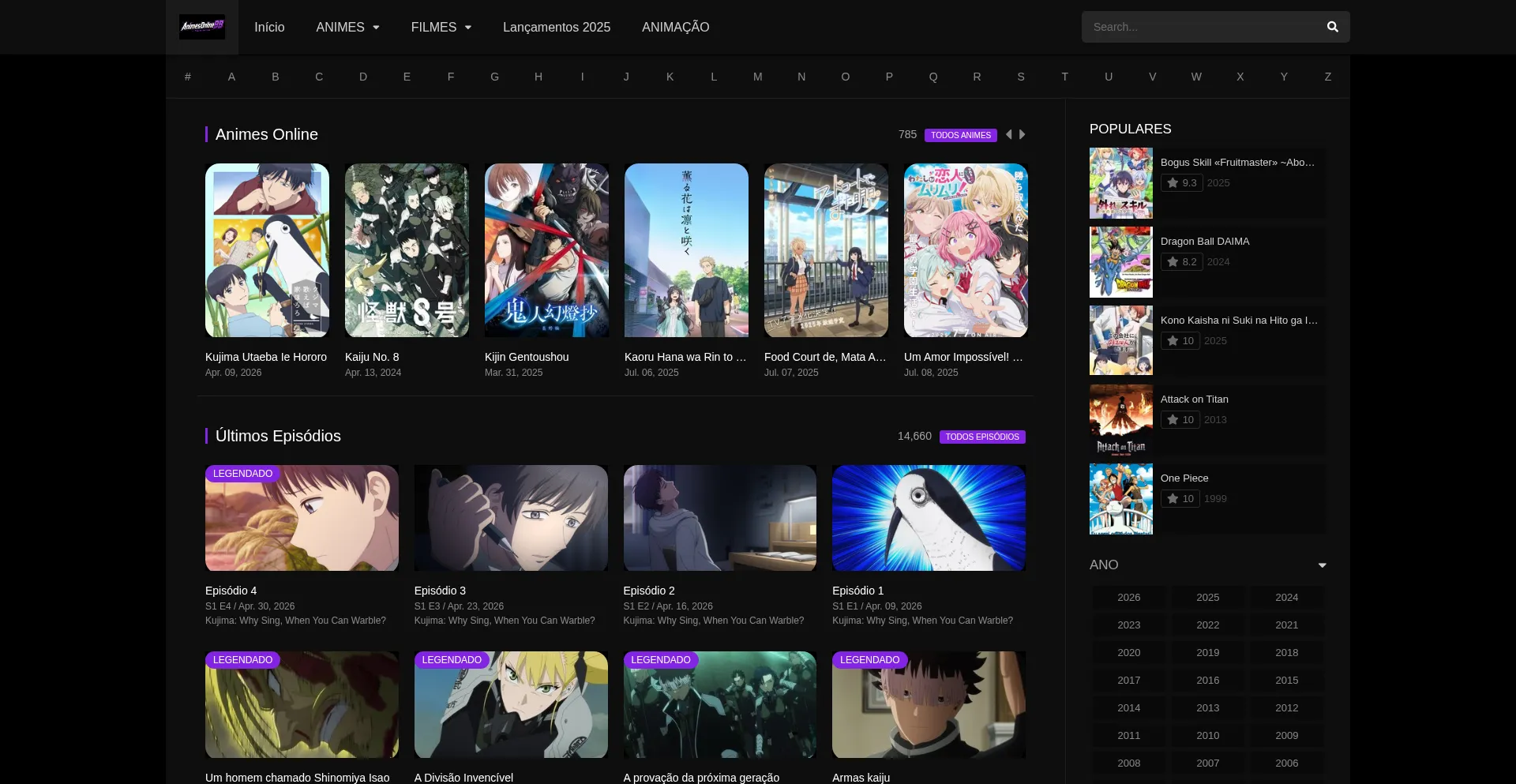Open the ANIMES dropdown menu

tap(347, 27)
